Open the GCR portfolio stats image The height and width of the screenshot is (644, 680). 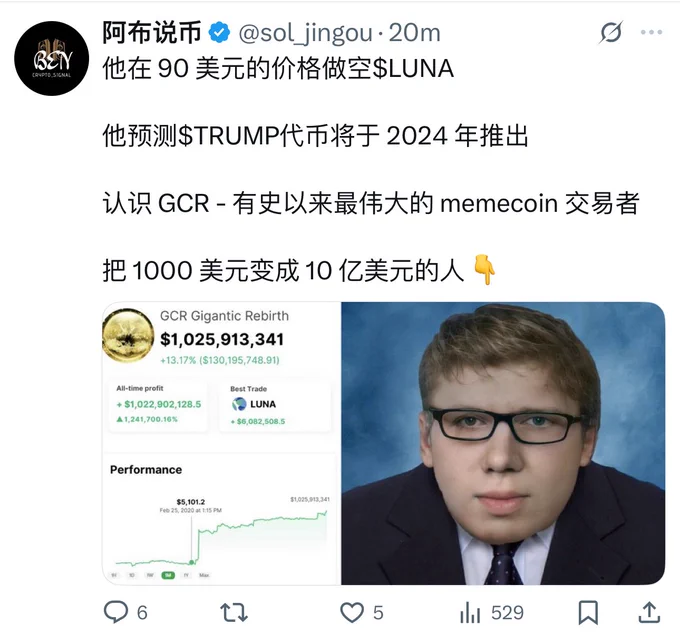(x=221, y=443)
